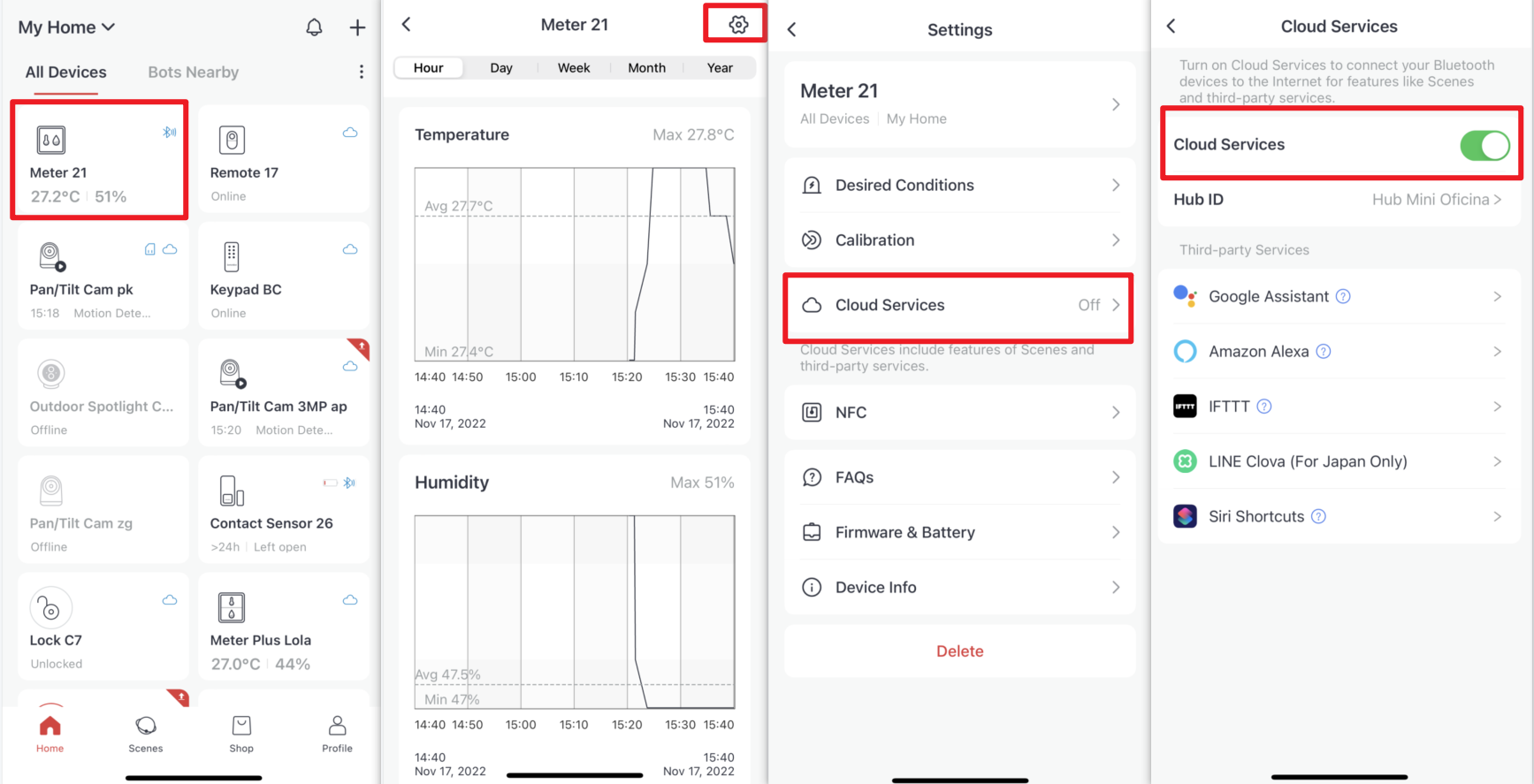Tap the NFC icon in Settings

(x=812, y=412)
